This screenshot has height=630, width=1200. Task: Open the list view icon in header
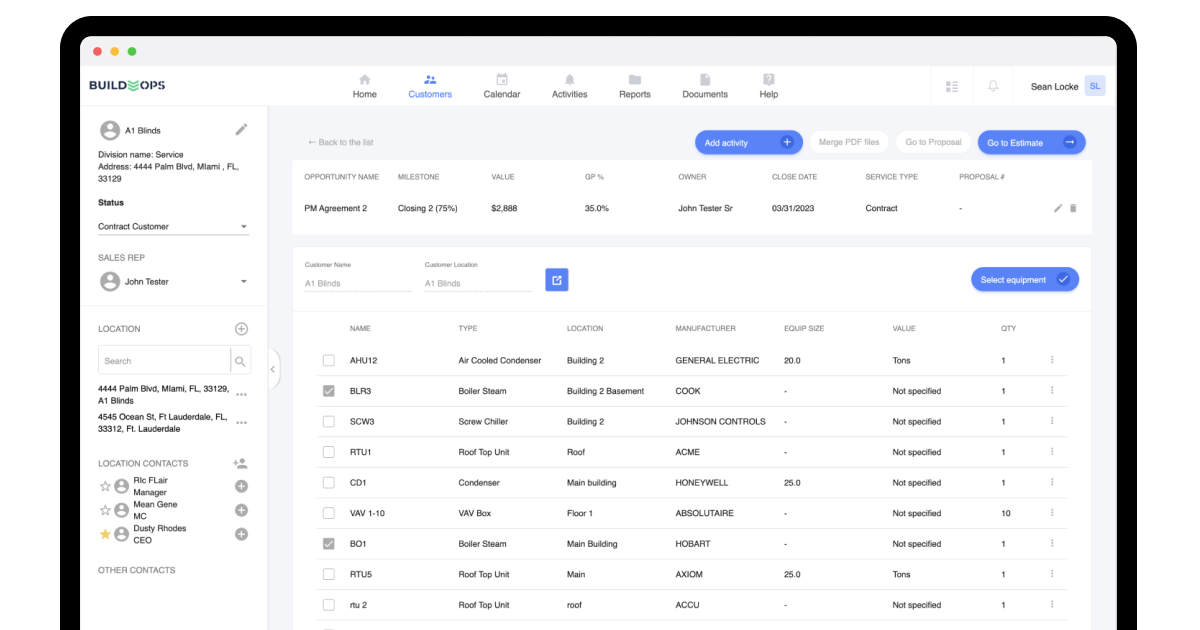tap(952, 87)
